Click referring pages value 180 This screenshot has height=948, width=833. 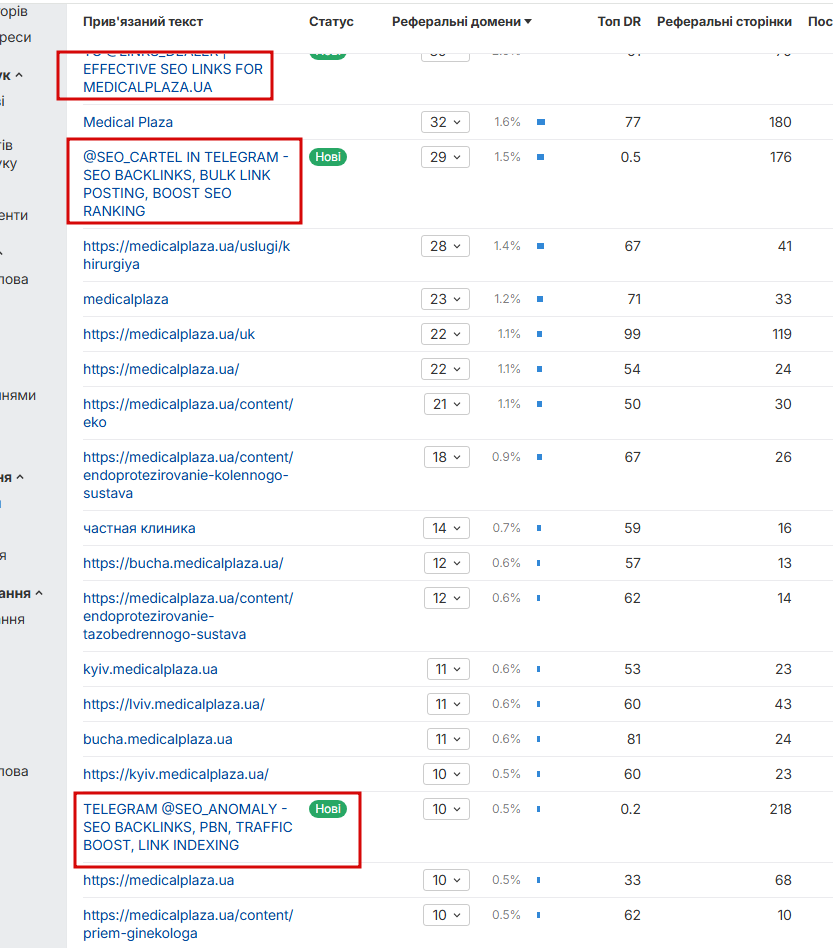[x=780, y=122]
